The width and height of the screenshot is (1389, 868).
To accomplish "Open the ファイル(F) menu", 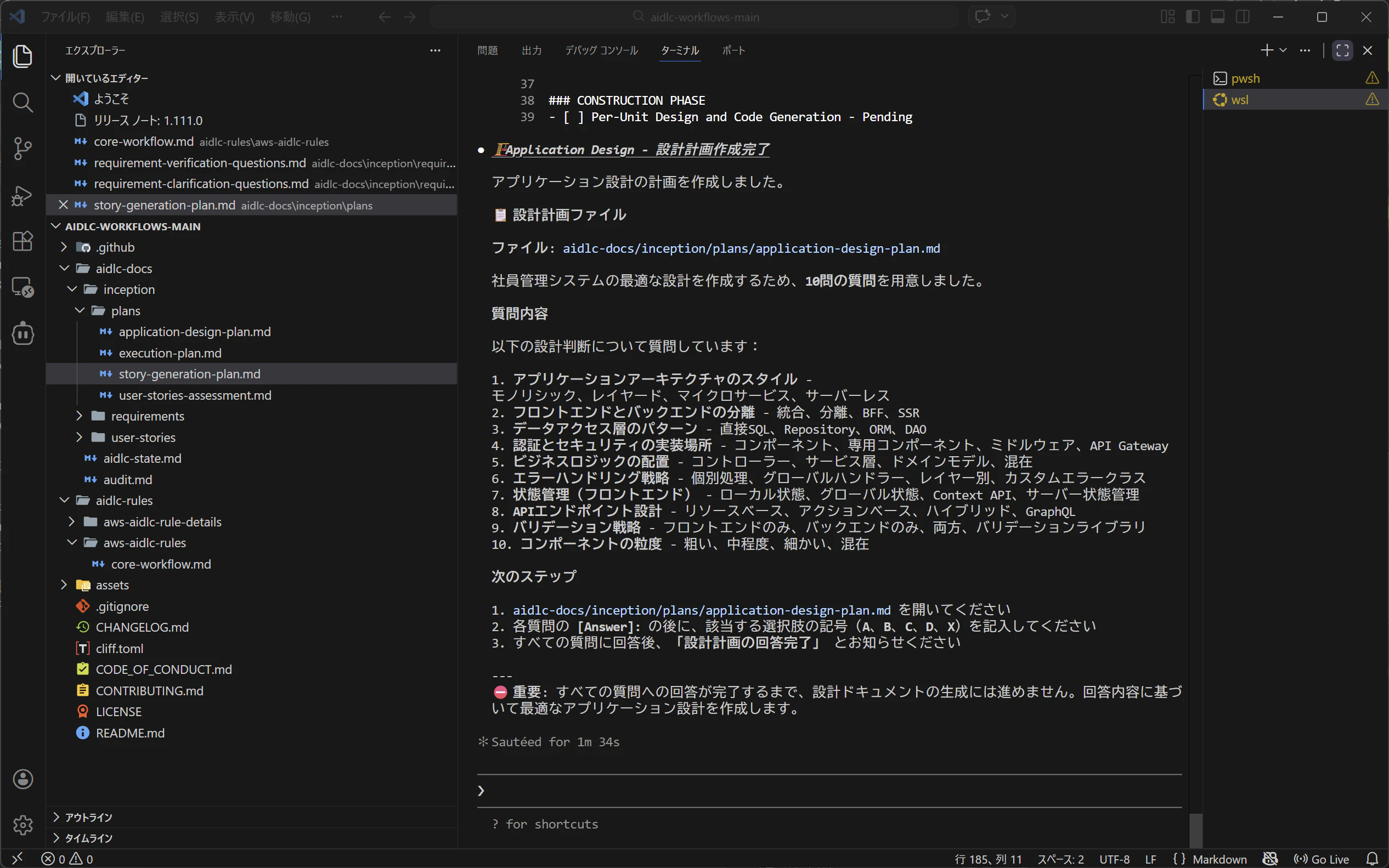I will coord(65,17).
